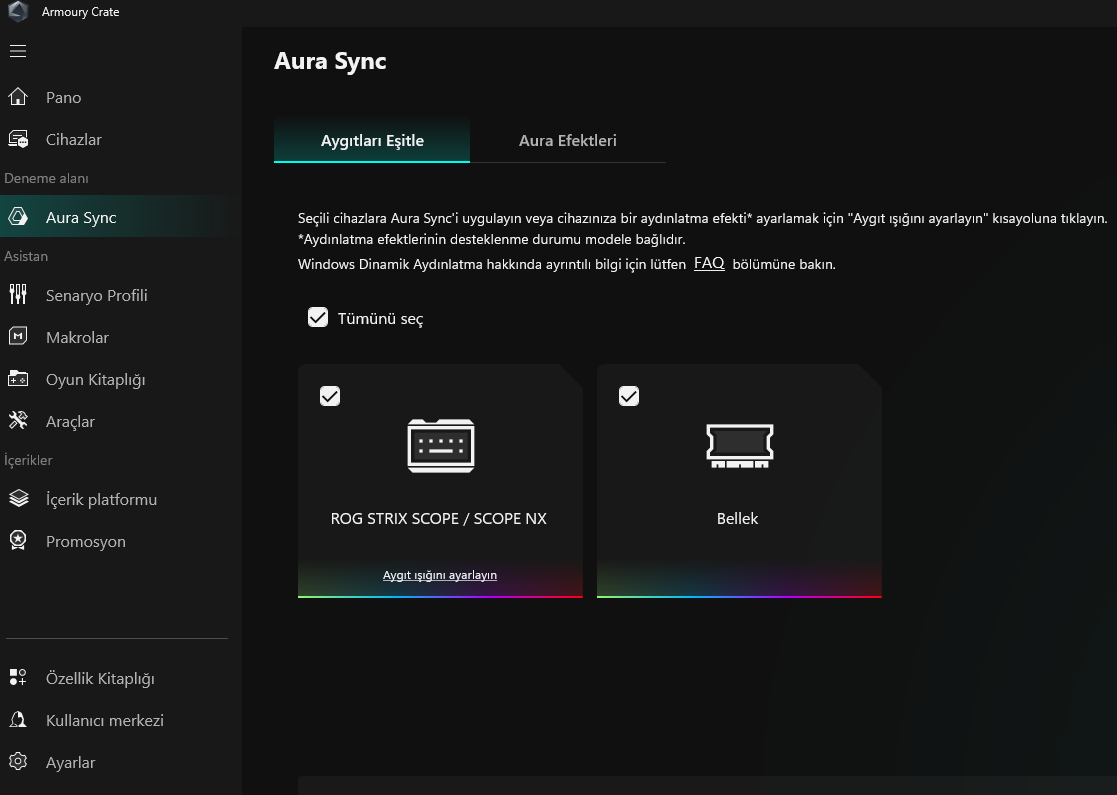Switch to the Aura Efektleri tab
This screenshot has width=1117, height=795.
click(x=568, y=141)
